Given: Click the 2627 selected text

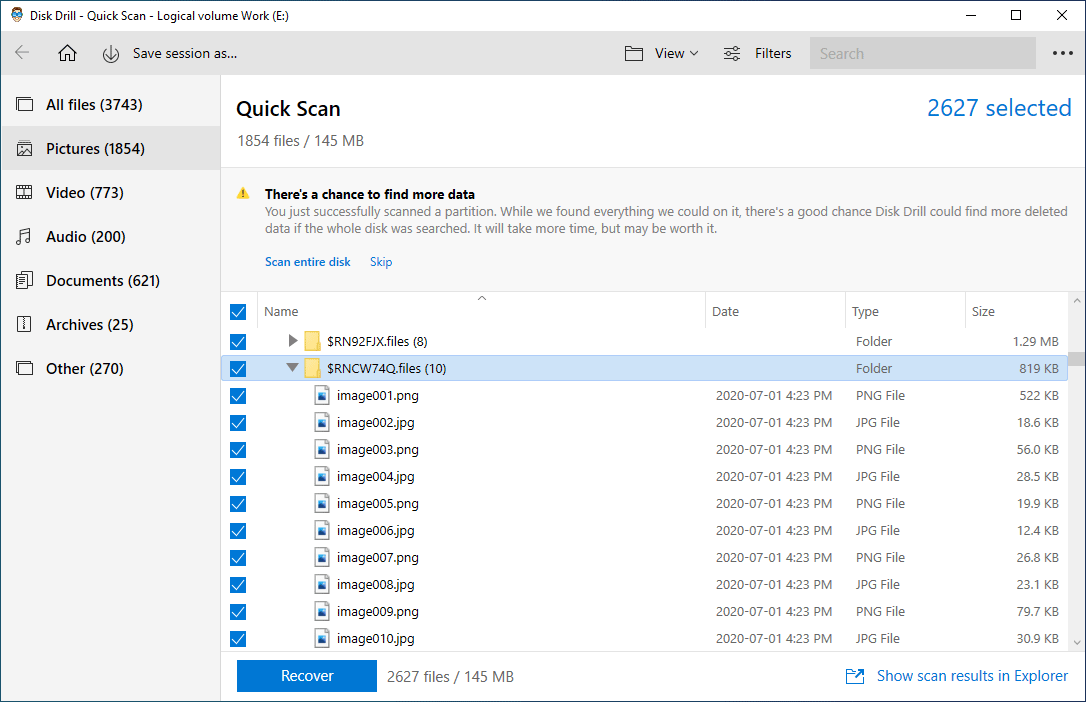Looking at the screenshot, I should pyautogui.click(x=999, y=108).
